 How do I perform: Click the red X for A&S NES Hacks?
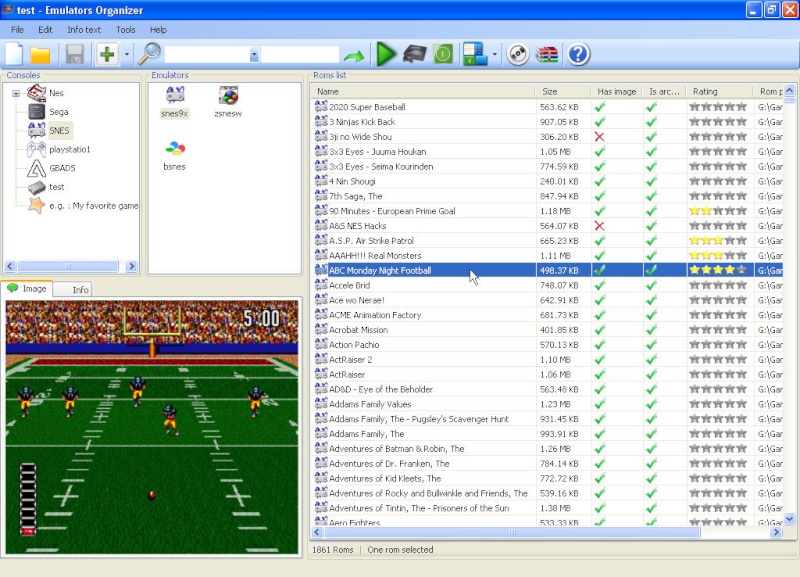(x=599, y=225)
